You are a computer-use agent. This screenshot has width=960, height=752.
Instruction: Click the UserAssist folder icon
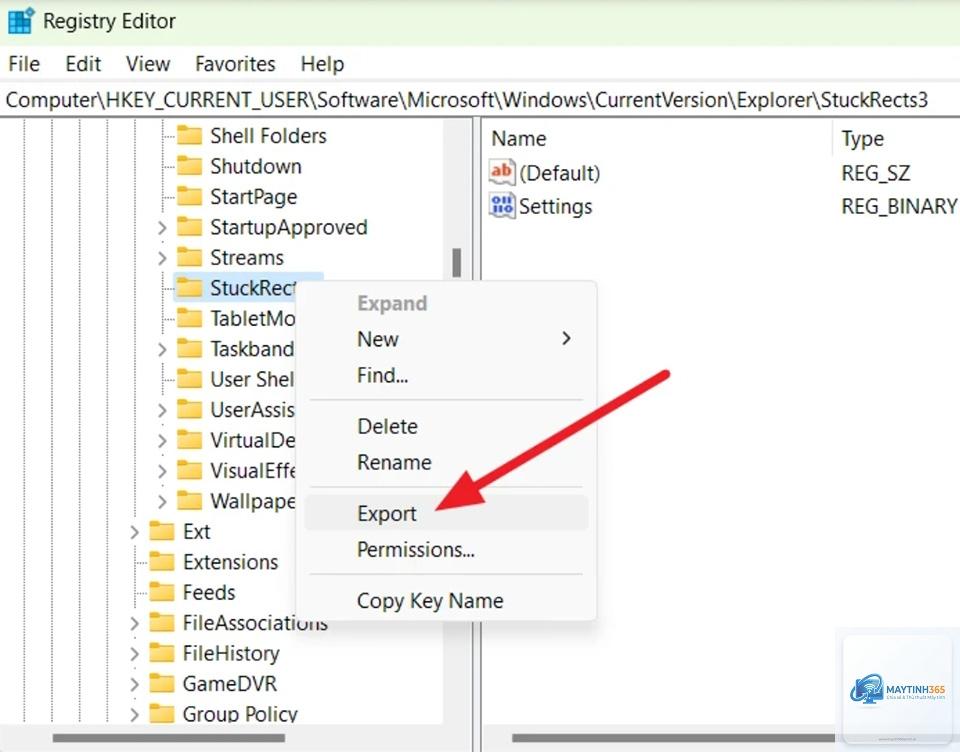pyautogui.click(x=189, y=409)
